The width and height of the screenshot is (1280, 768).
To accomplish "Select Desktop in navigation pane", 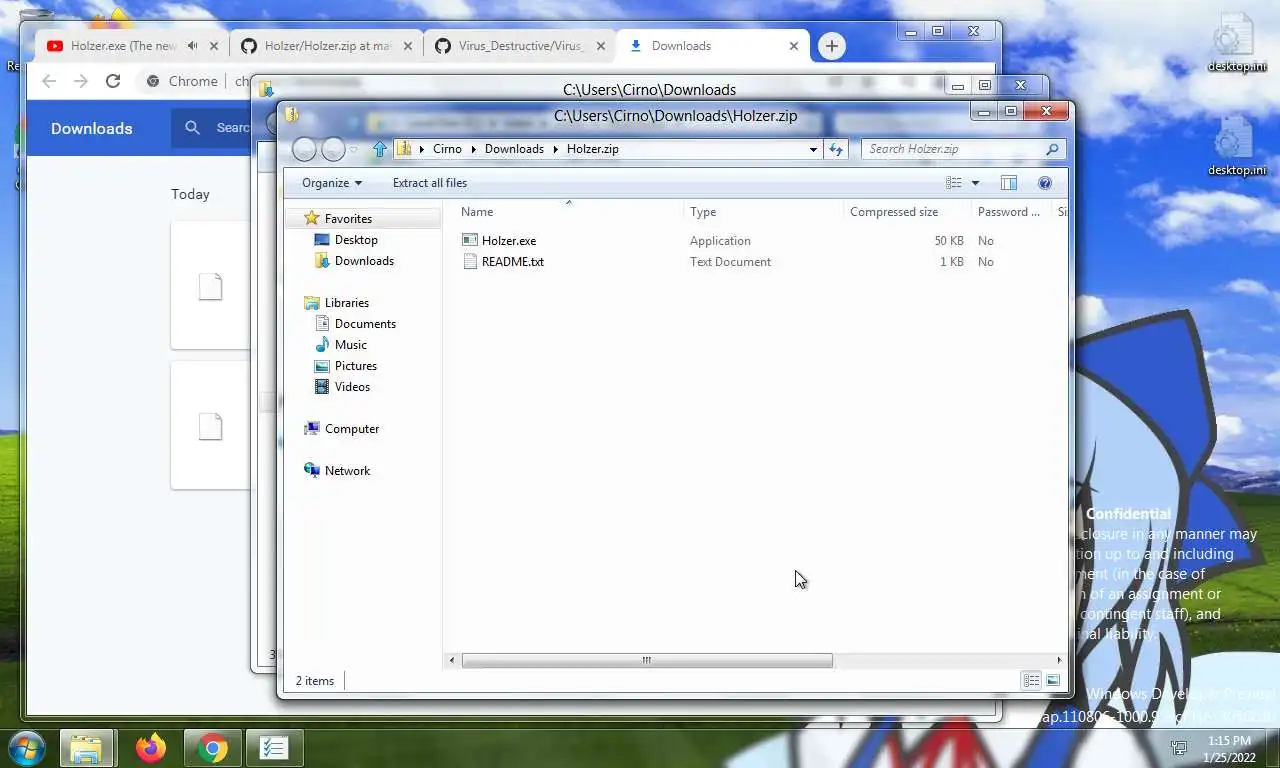I will coord(346,240).
